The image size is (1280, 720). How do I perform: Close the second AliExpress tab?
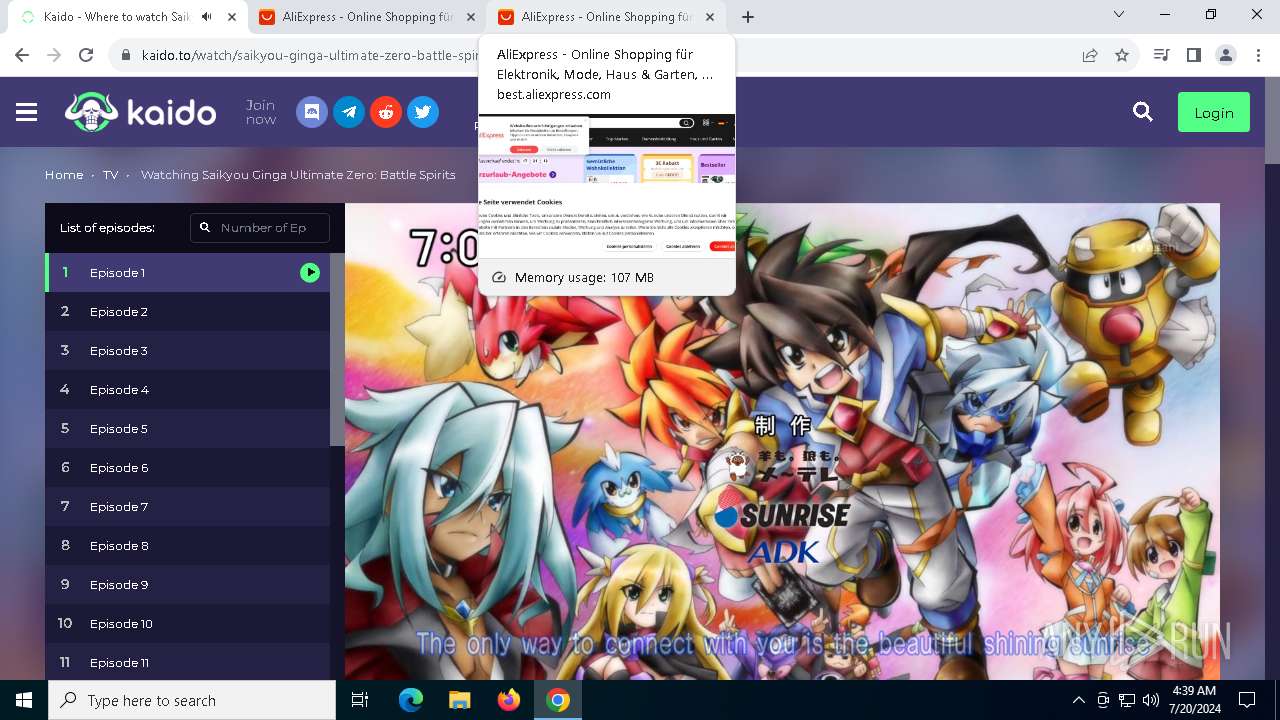tap(710, 17)
